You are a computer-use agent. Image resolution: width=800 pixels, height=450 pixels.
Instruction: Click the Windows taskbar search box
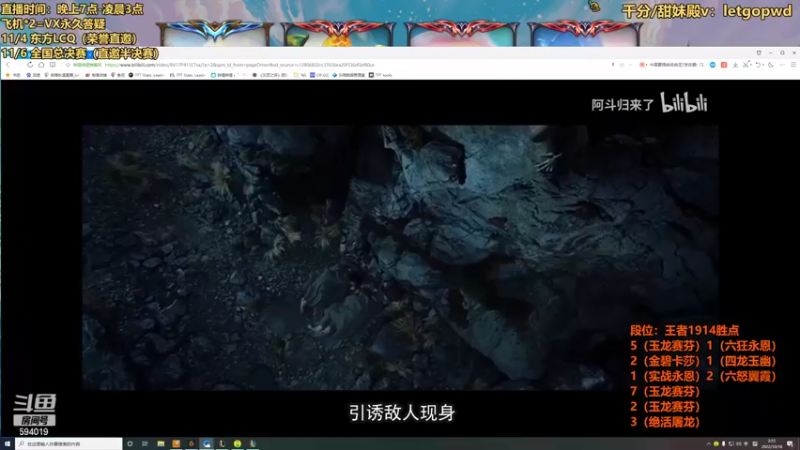69,444
